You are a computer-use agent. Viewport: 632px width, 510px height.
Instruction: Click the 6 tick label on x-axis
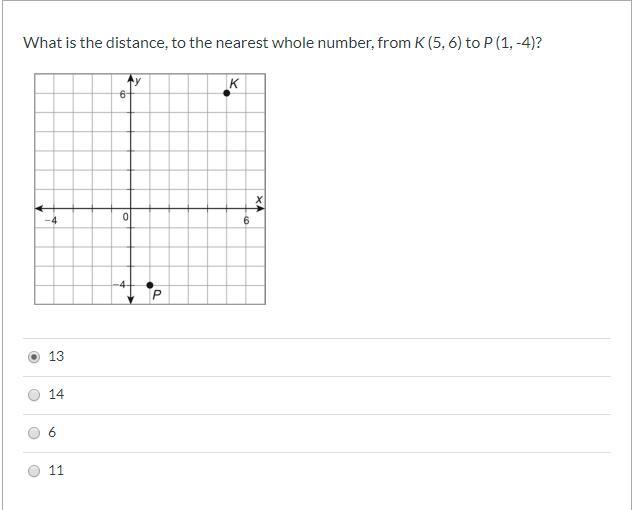[246, 220]
